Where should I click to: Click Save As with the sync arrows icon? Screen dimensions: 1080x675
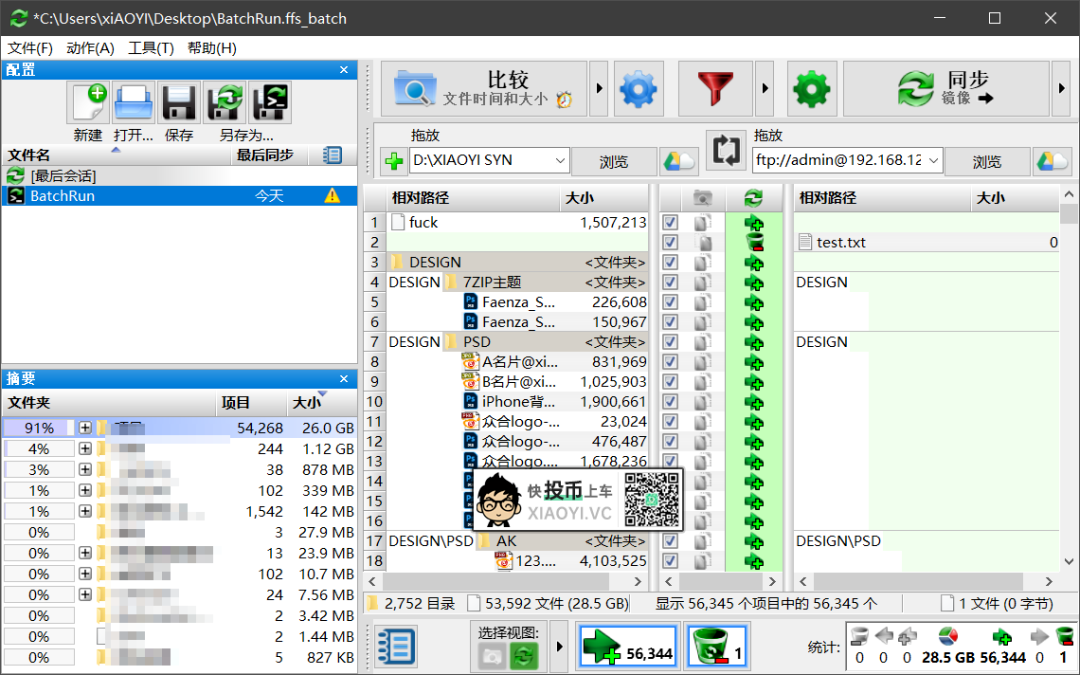point(225,102)
